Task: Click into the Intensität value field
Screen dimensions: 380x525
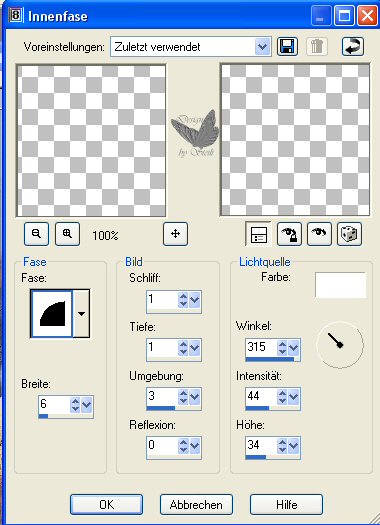Action: point(261,396)
